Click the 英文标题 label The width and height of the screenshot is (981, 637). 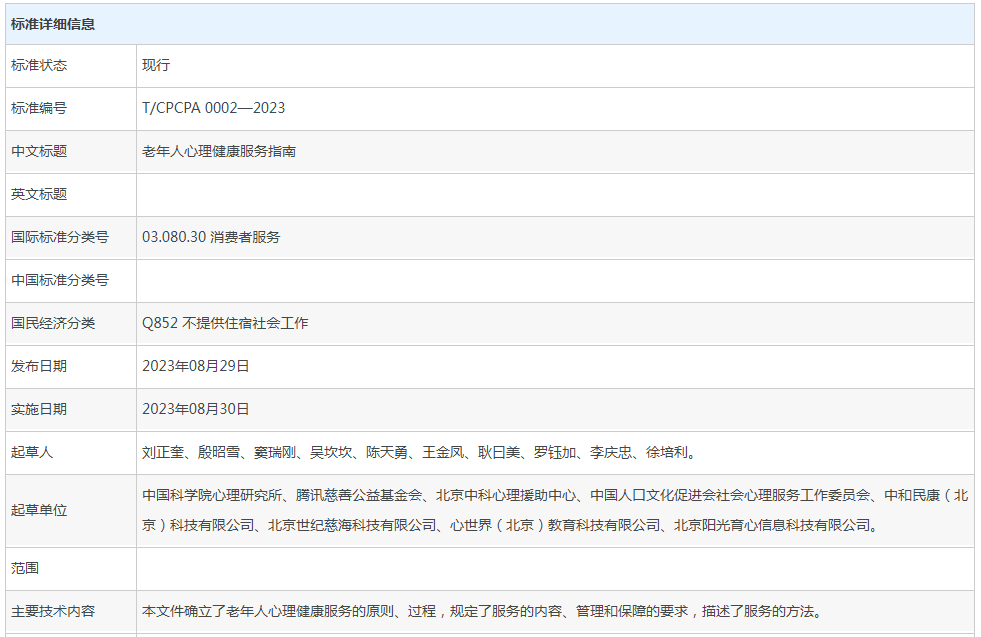[x=39, y=194]
